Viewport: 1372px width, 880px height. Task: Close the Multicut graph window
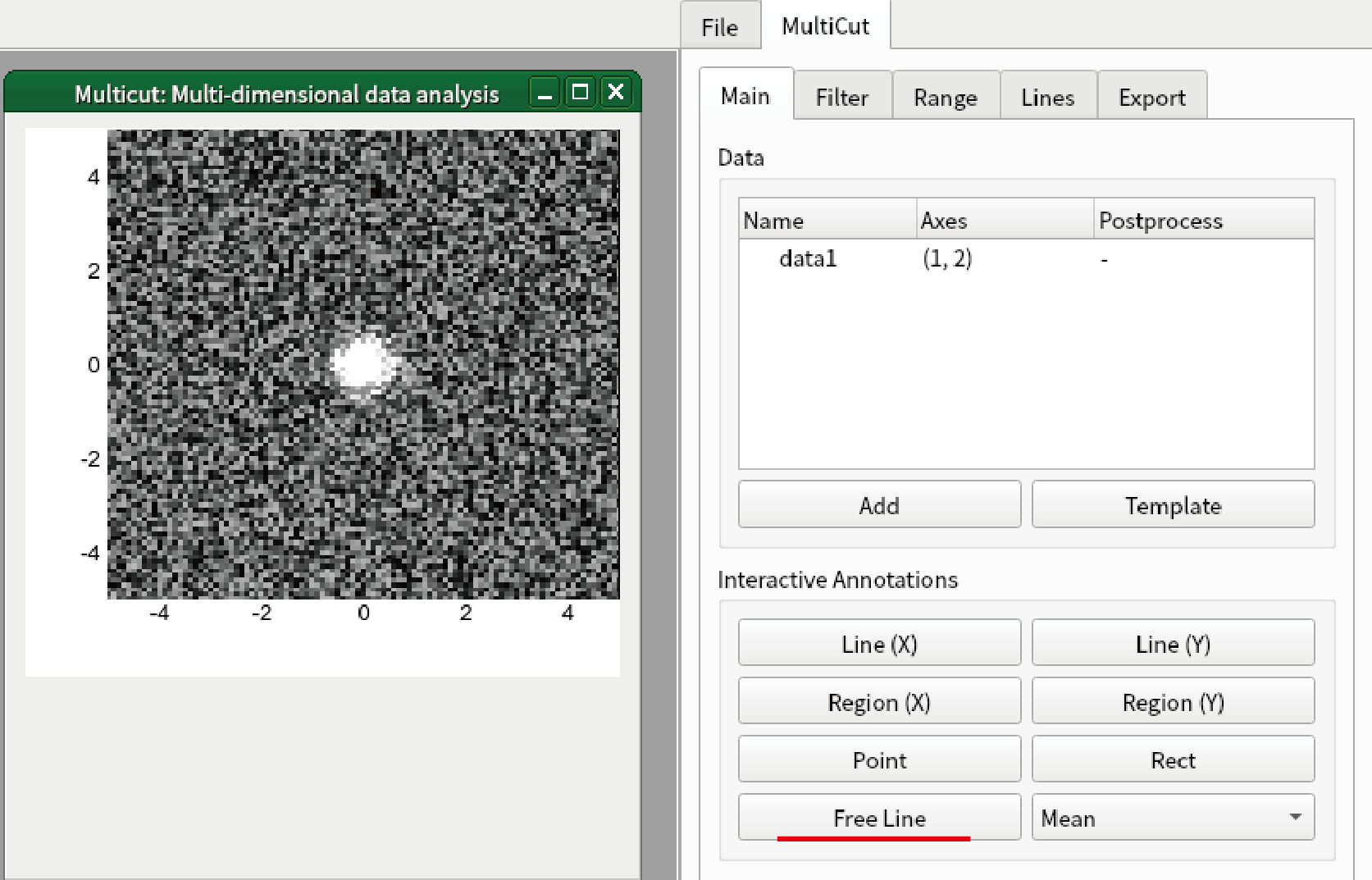click(616, 92)
